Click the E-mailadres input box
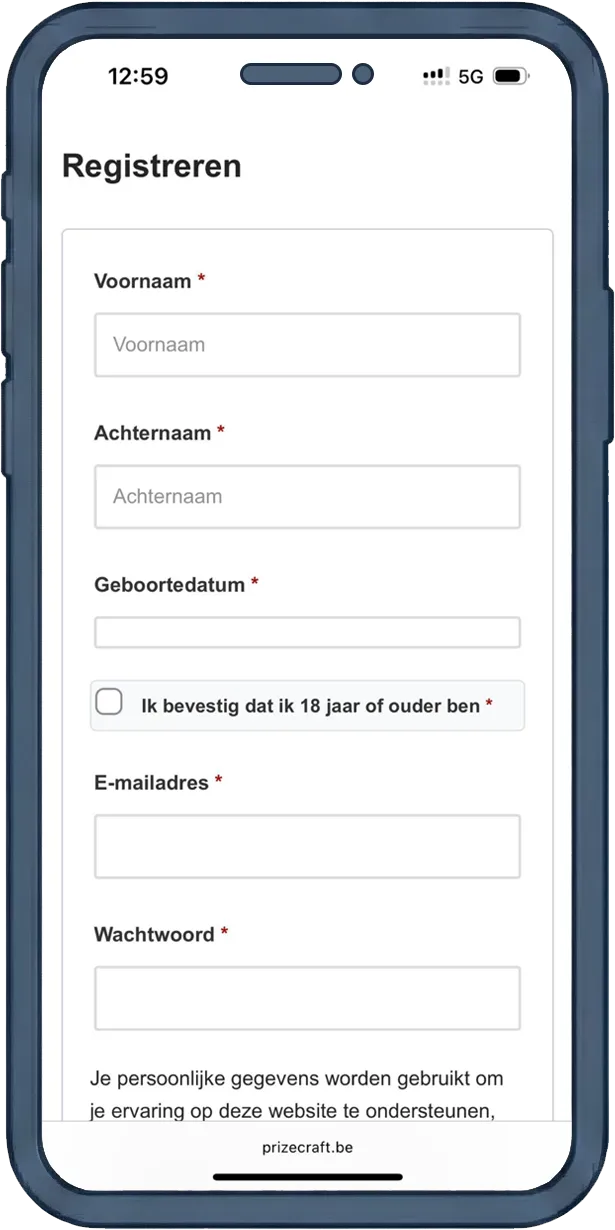This screenshot has height=1230, width=615. click(307, 847)
